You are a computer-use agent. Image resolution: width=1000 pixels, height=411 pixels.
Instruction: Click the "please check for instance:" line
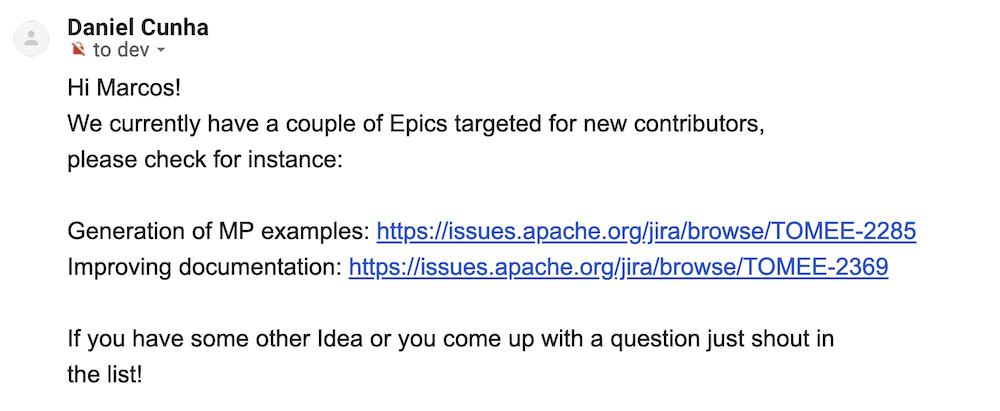point(205,160)
